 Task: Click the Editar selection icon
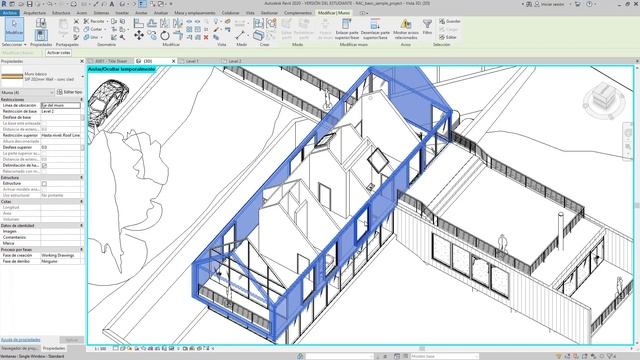coord(448,37)
